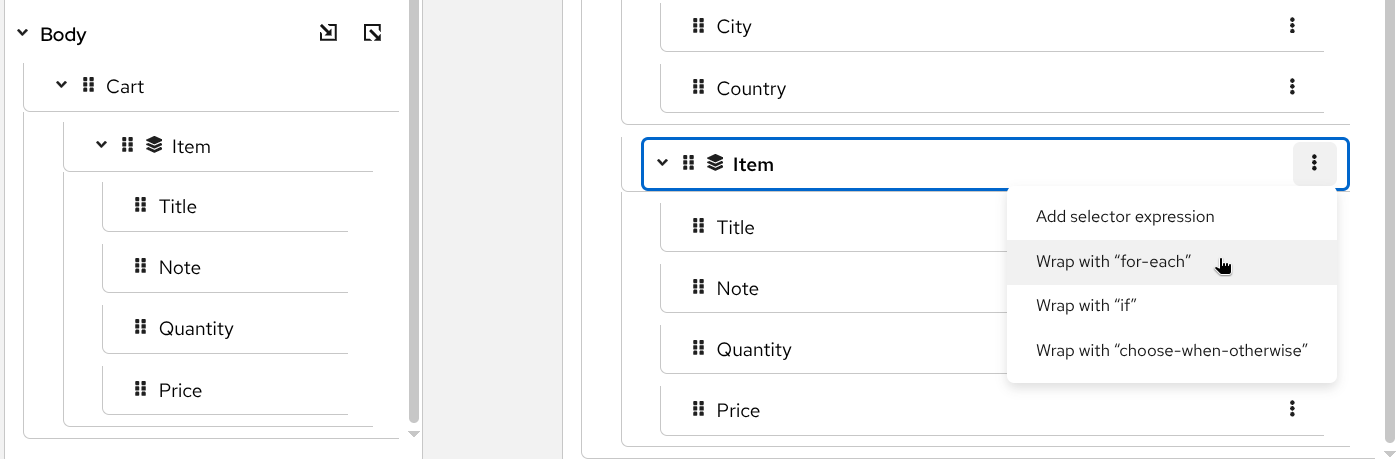
Task: Open kebab menu for right Price field
Action: [x=1292, y=409]
